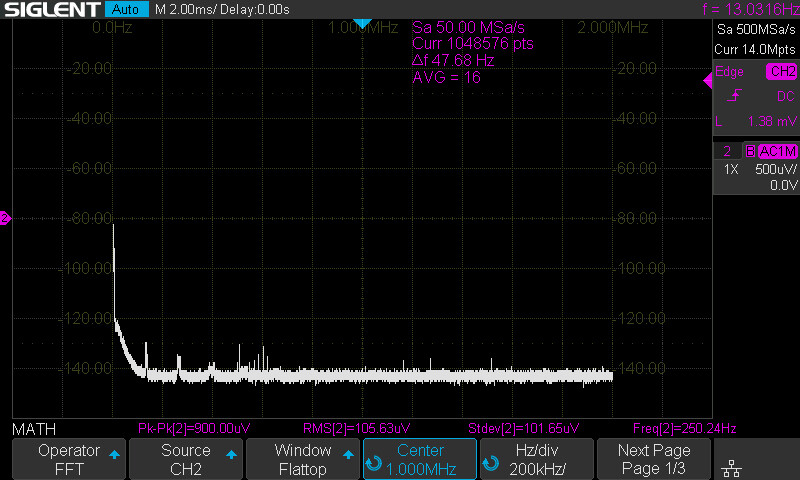The width and height of the screenshot is (800, 480).
Task: Click the 500uV/ vertical scale value
Action: [x=776, y=169]
